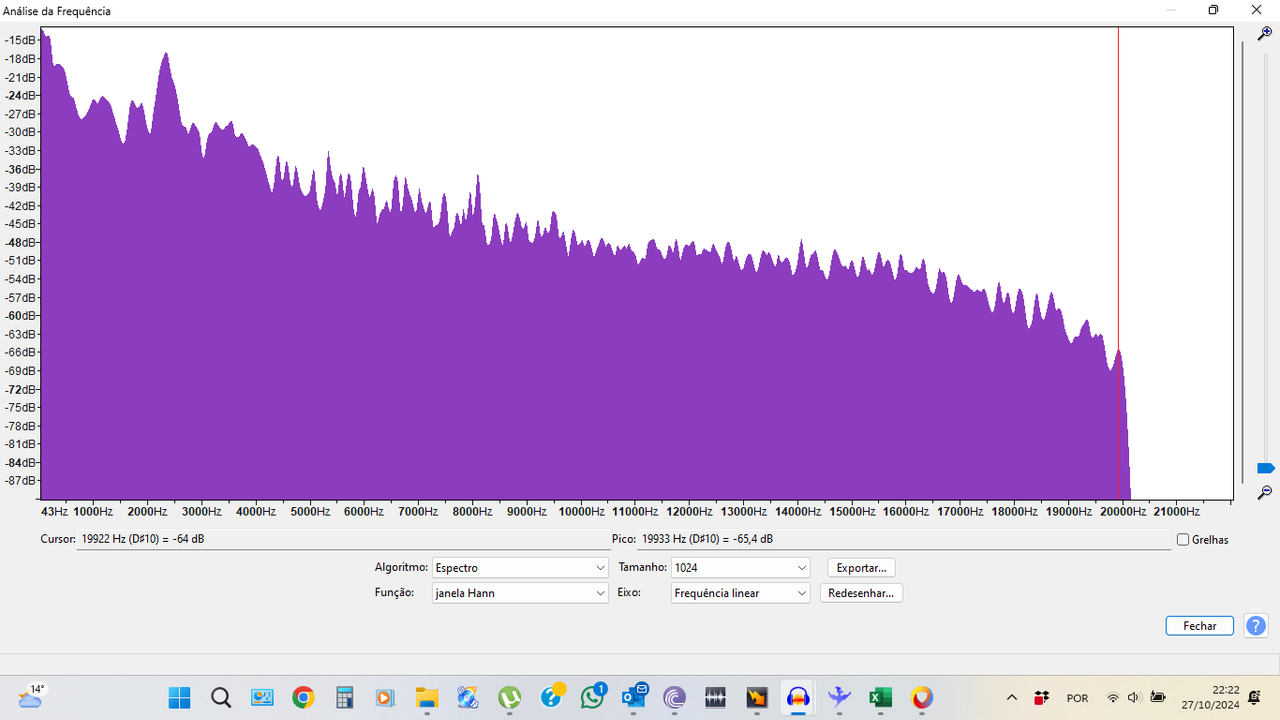The height and width of the screenshot is (720, 1280).
Task: Click the red peak line in spectrum
Action: [x=1118, y=263]
